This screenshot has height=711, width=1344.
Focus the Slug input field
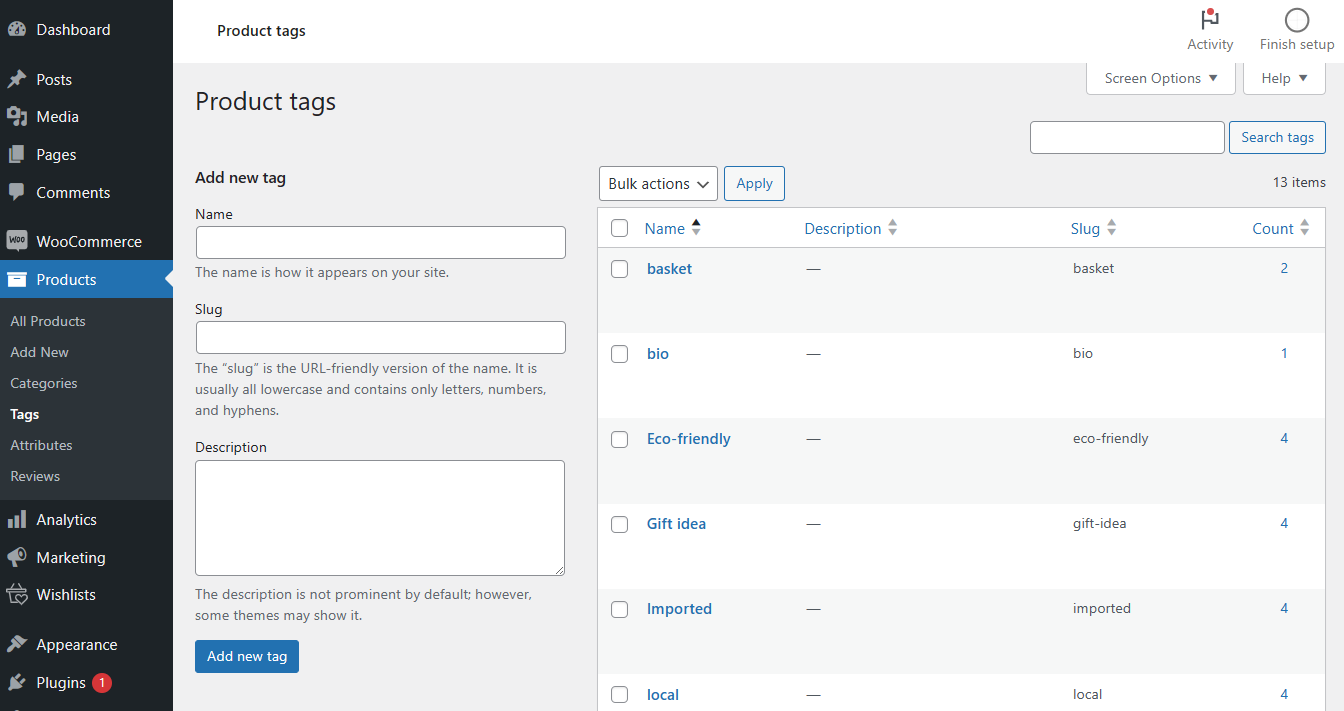(381, 337)
